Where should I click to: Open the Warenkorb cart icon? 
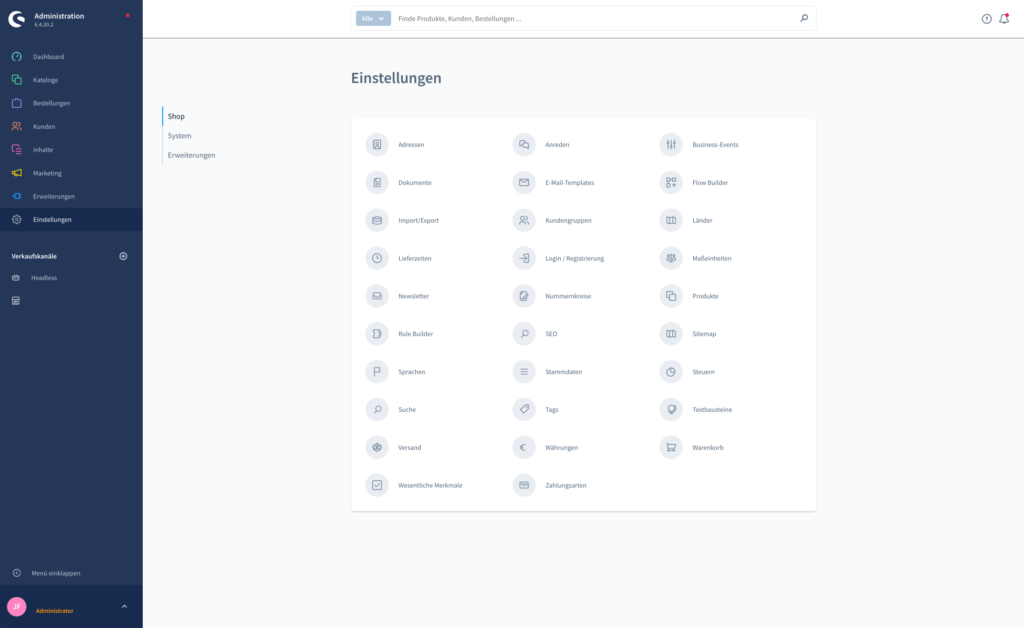[x=671, y=447]
